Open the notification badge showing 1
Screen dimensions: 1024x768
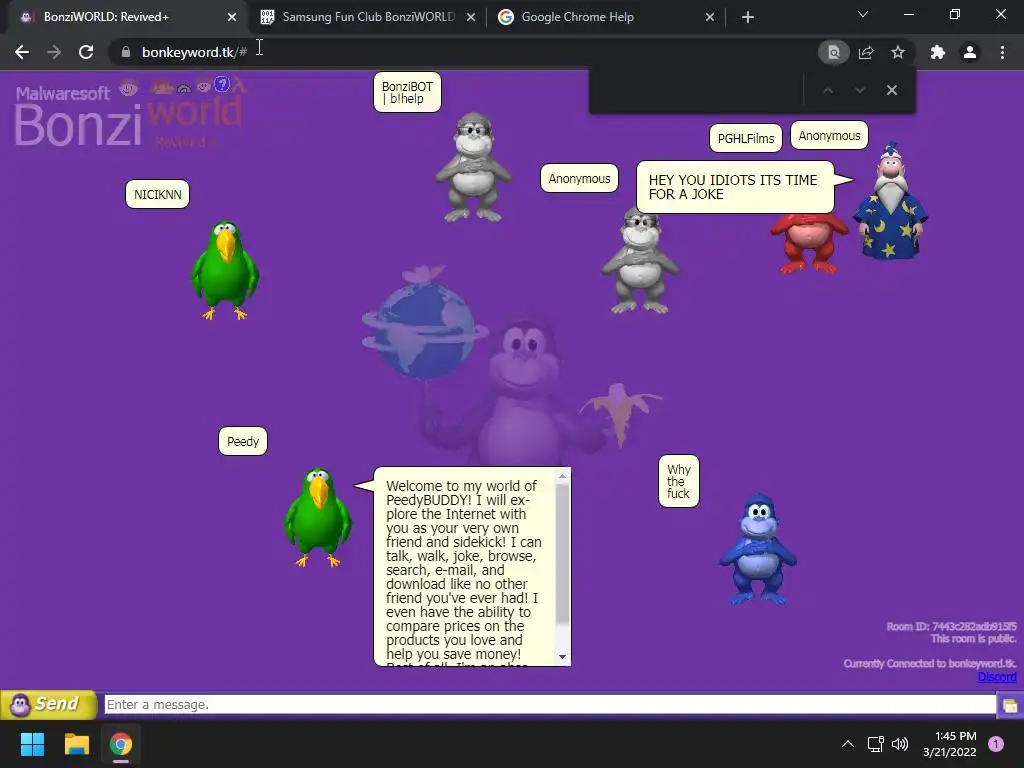click(996, 744)
